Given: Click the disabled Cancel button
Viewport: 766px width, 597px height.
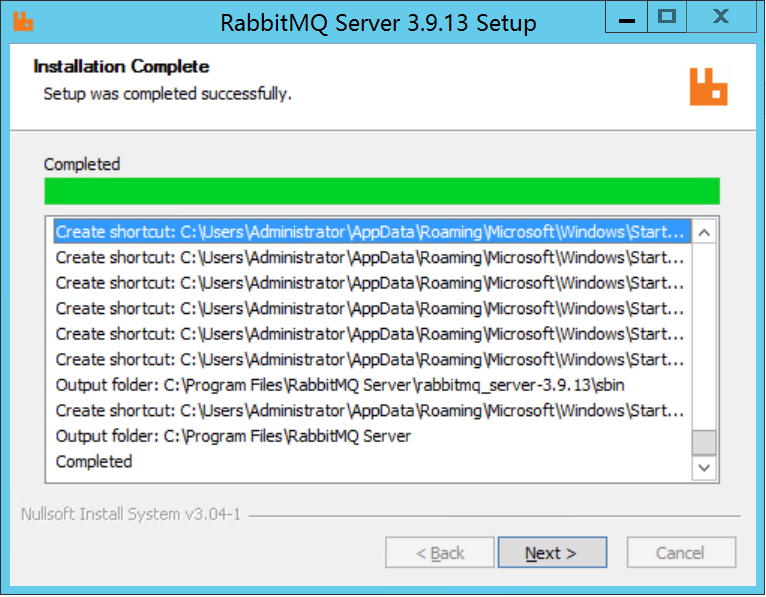Looking at the screenshot, I should point(681,553).
